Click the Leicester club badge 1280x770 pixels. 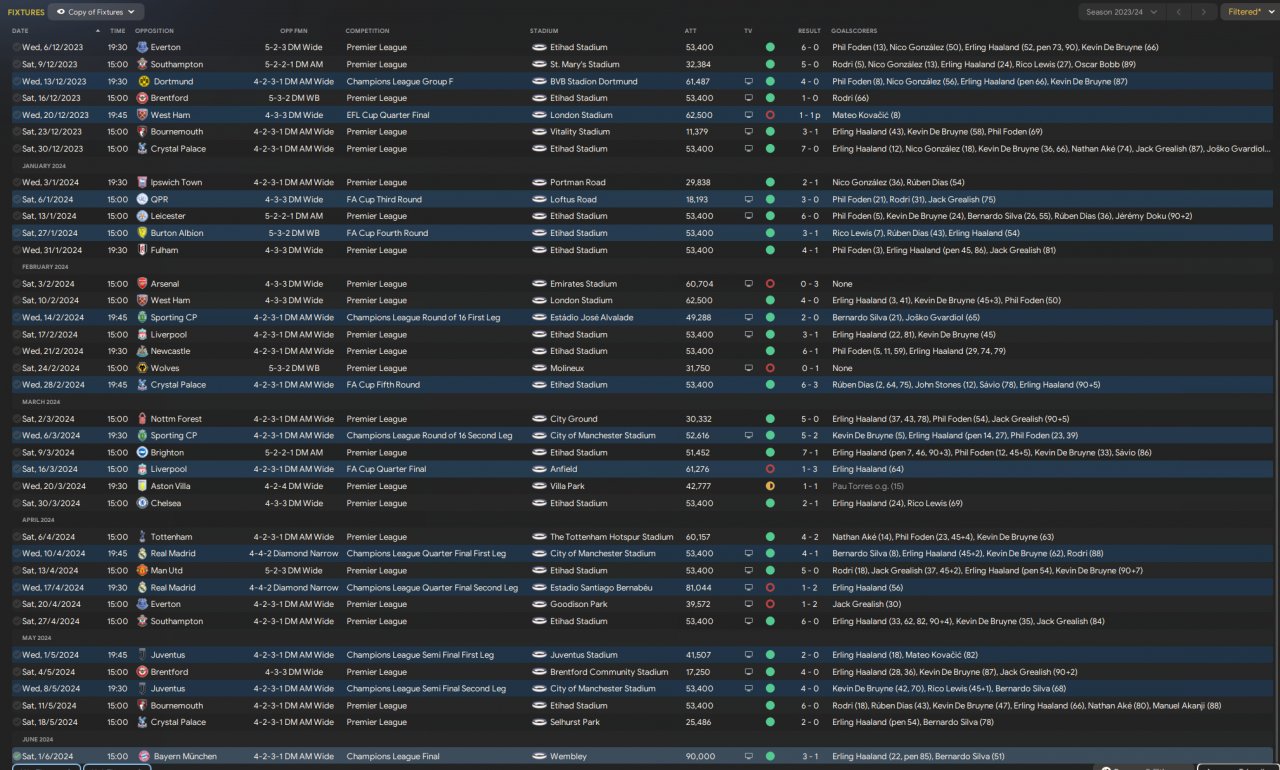click(143, 216)
